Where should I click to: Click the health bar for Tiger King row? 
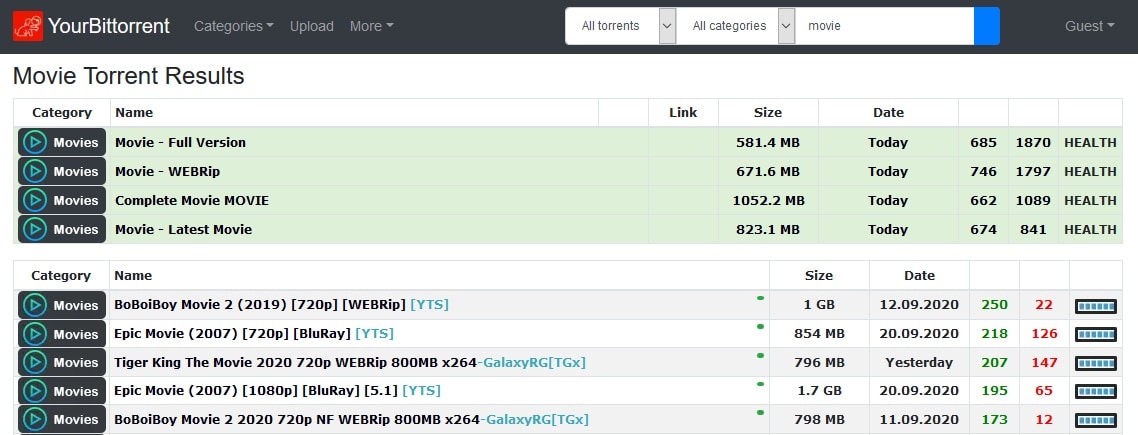click(1096, 363)
